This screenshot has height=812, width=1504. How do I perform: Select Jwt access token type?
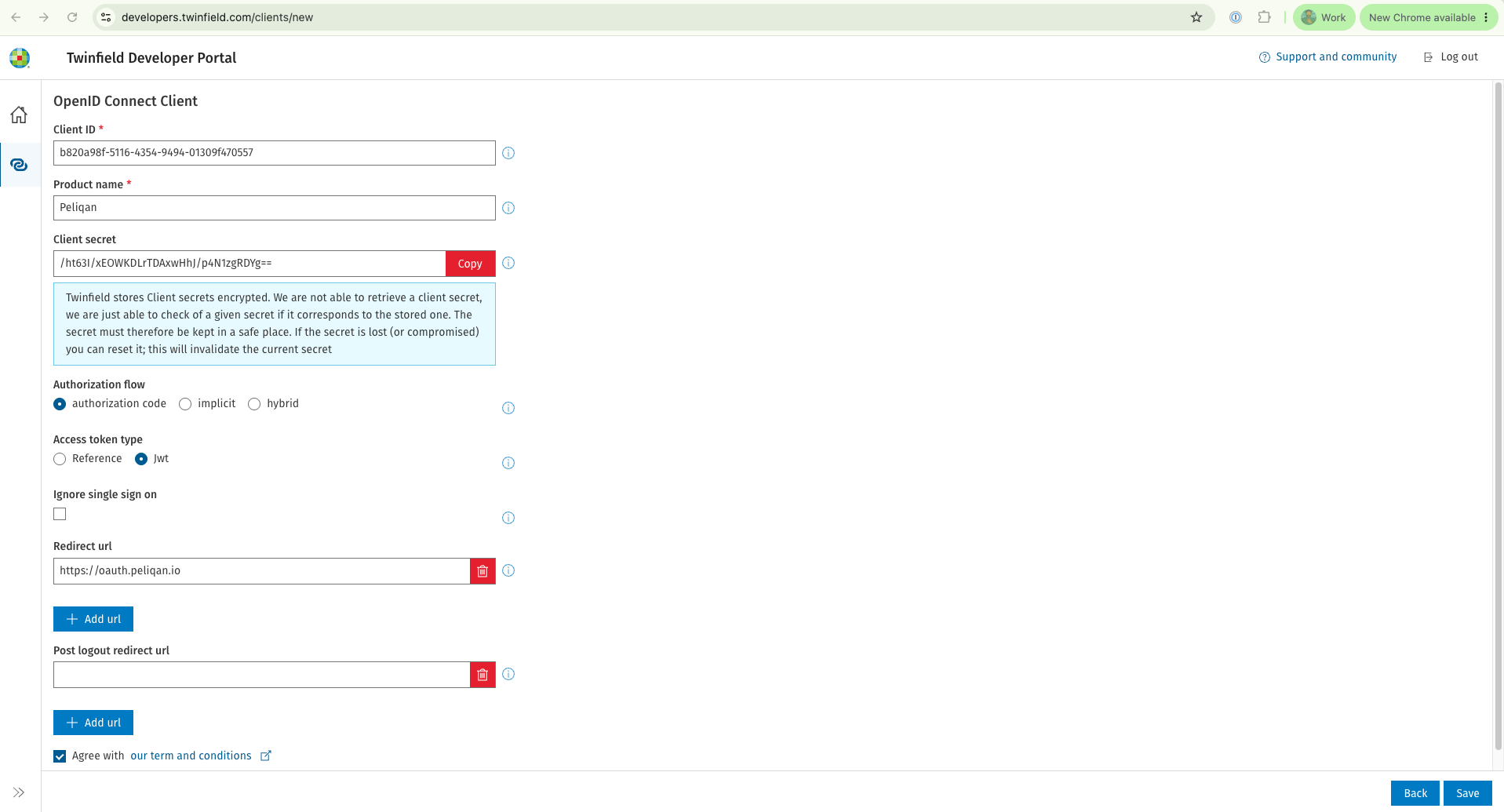pos(141,459)
